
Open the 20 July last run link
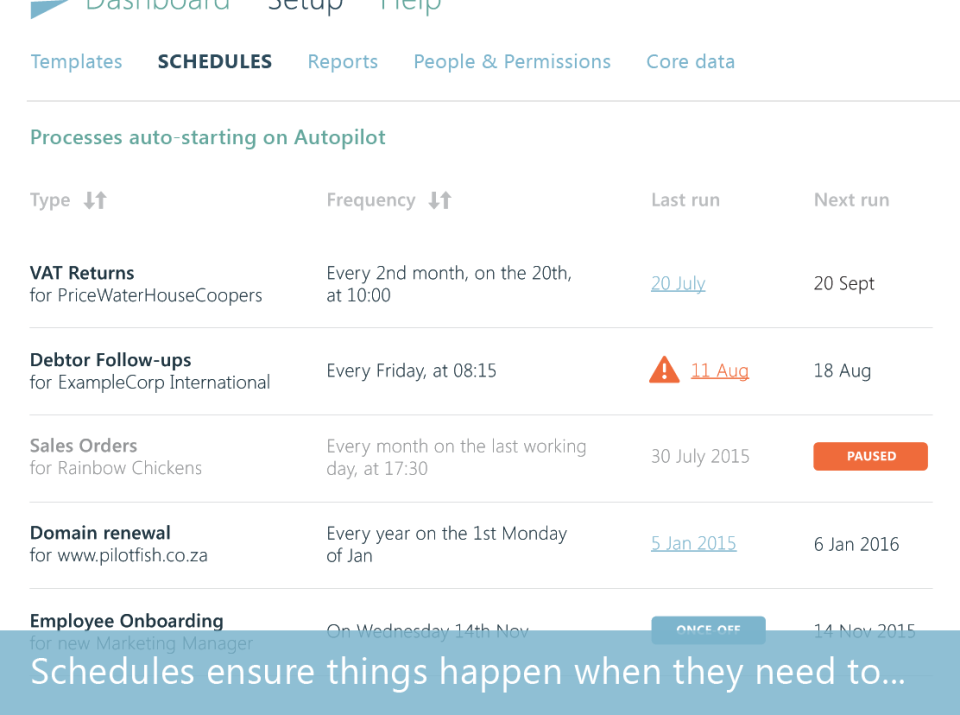pyautogui.click(x=678, y=283)
